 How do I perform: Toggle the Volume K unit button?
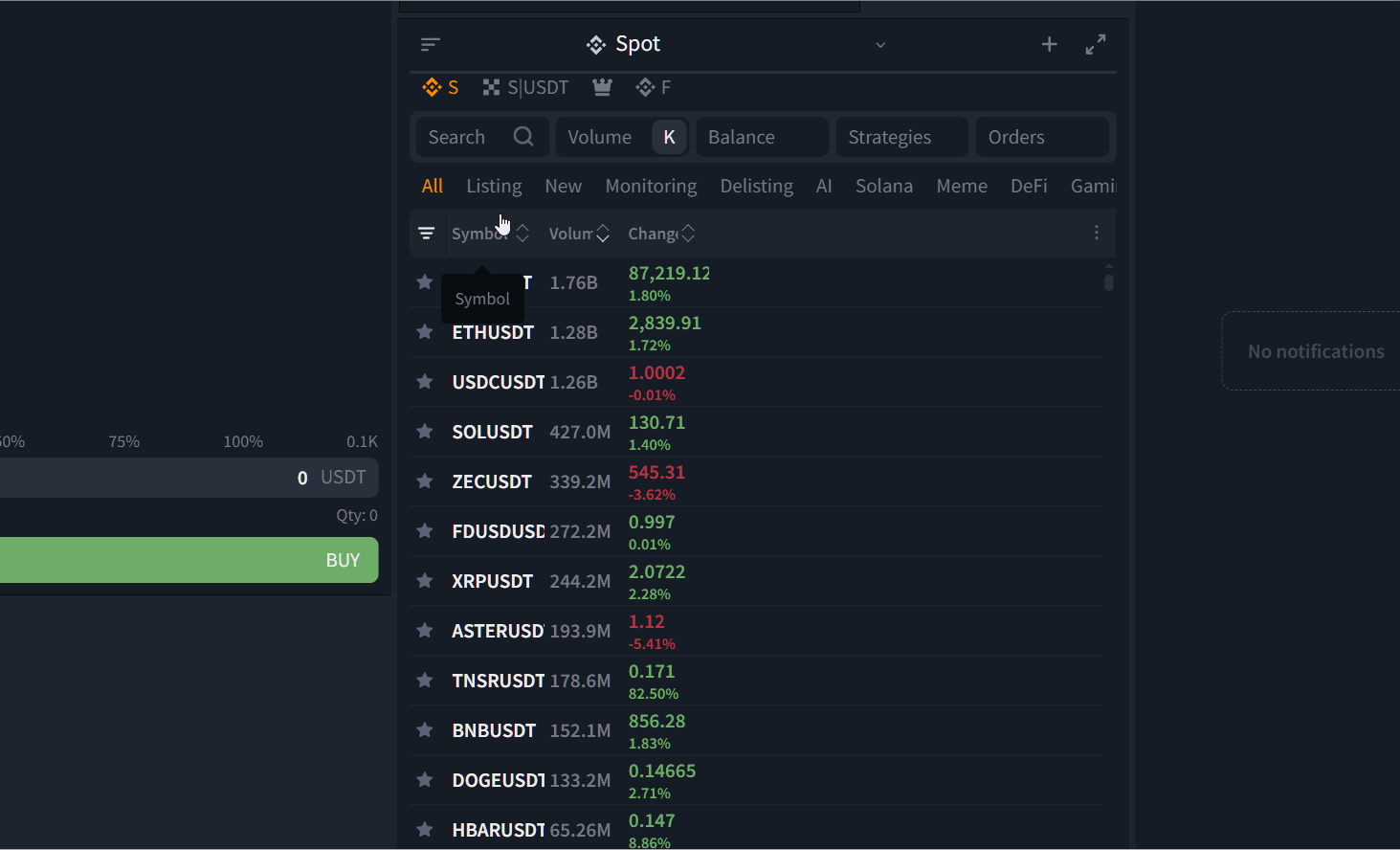click(669, 137)
